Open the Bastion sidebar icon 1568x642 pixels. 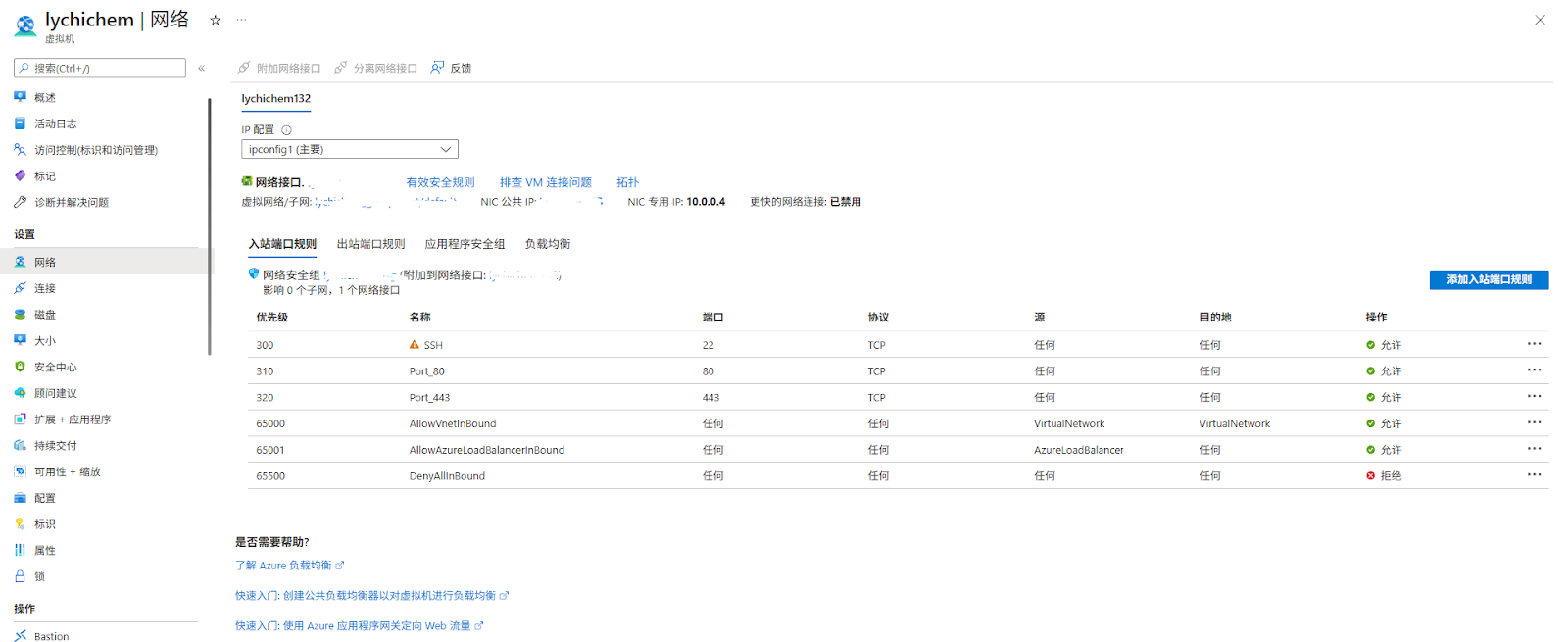[20, 636]
